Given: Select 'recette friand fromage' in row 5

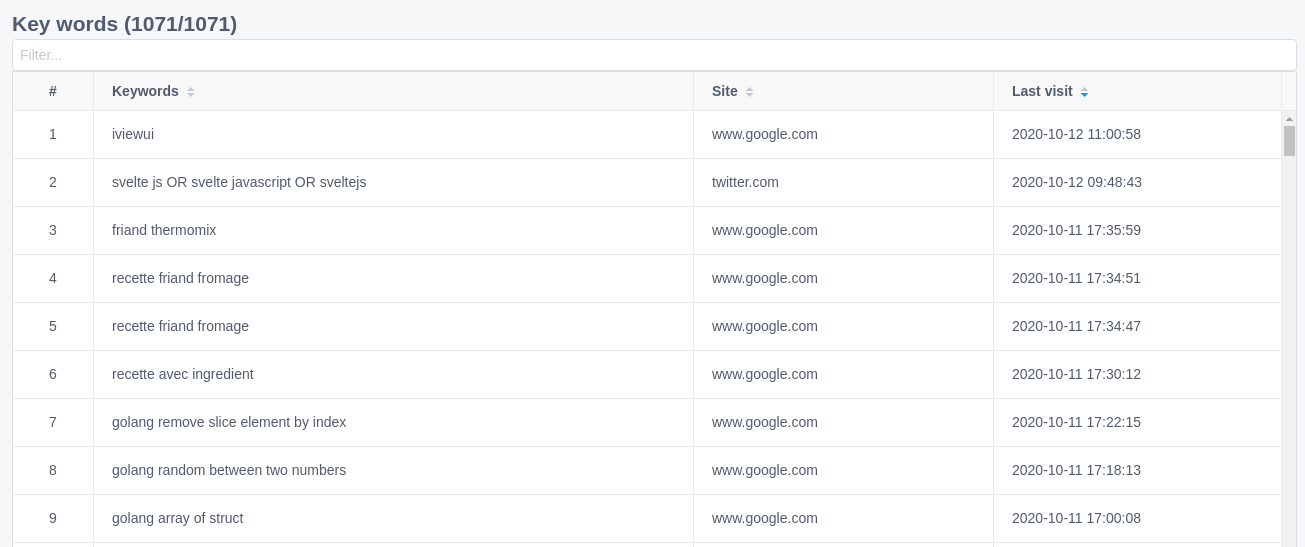Looking at the screenshot, I should point(180,326).
